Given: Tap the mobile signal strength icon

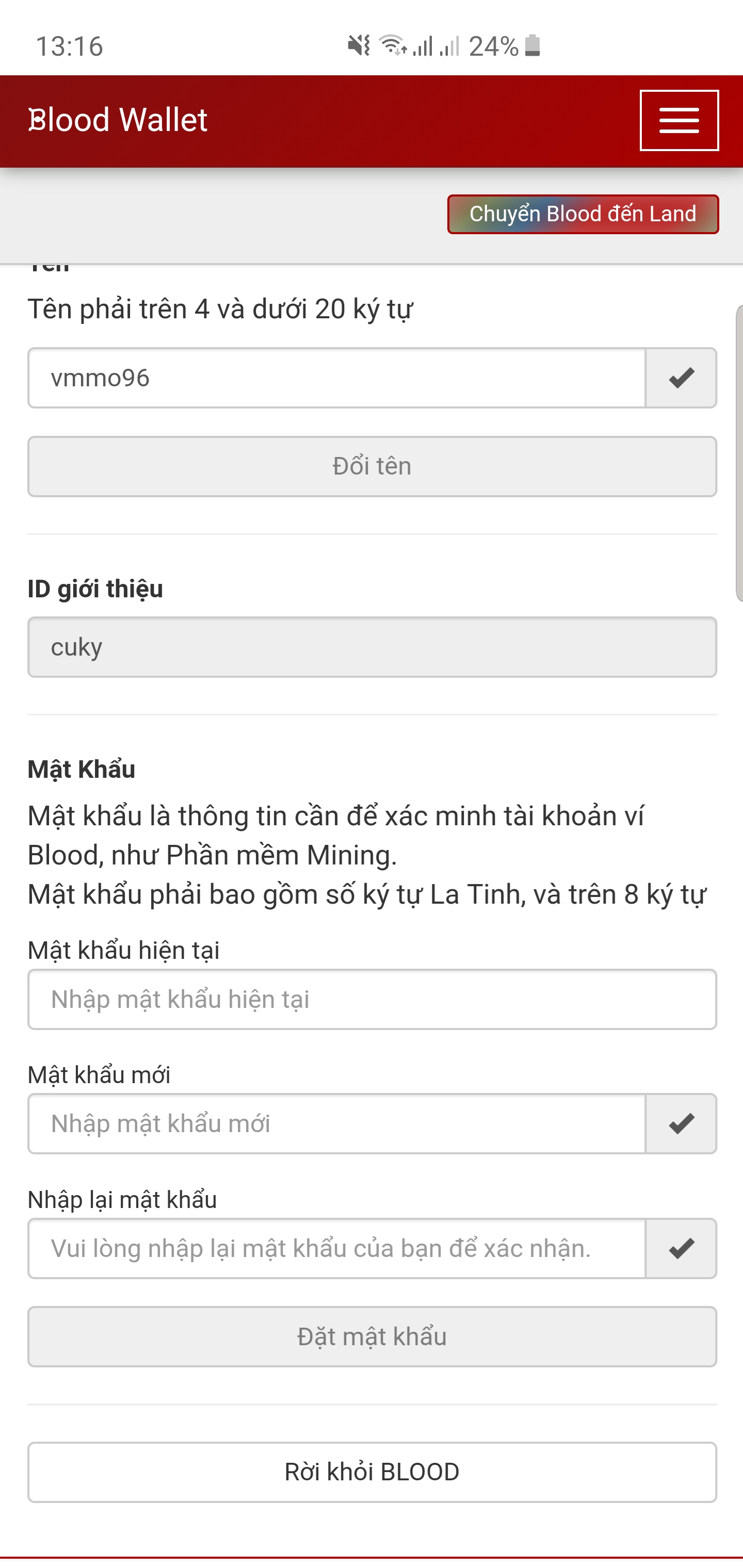Looking at the screenshot, I should click(x=423, y=46).
